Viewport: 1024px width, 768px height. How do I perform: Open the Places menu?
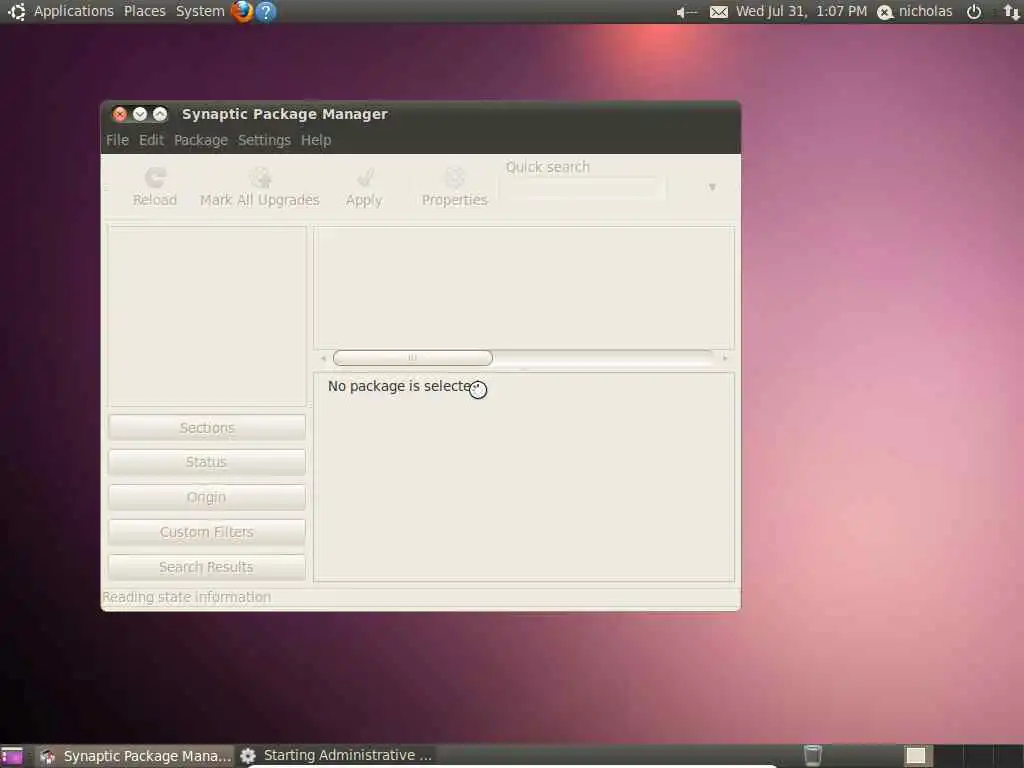145,11
